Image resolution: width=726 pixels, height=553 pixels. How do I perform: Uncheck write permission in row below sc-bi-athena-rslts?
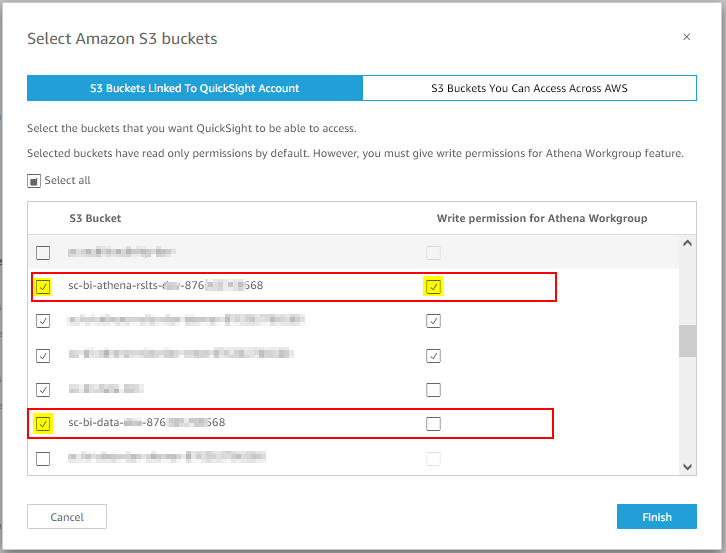(433, 320)
